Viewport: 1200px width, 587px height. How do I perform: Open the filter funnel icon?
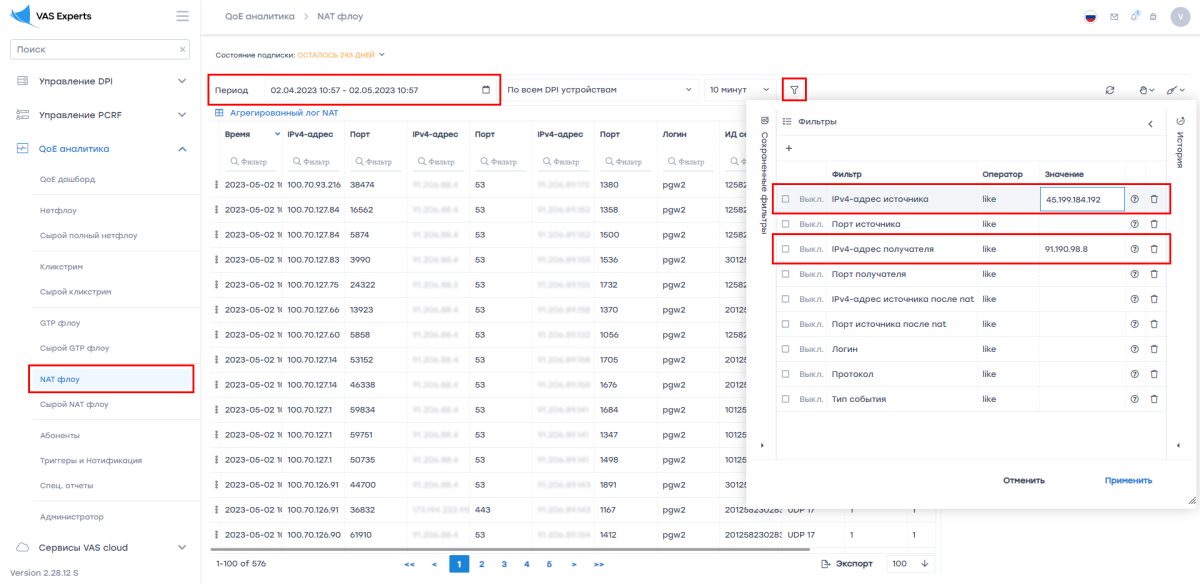(794, 90)
